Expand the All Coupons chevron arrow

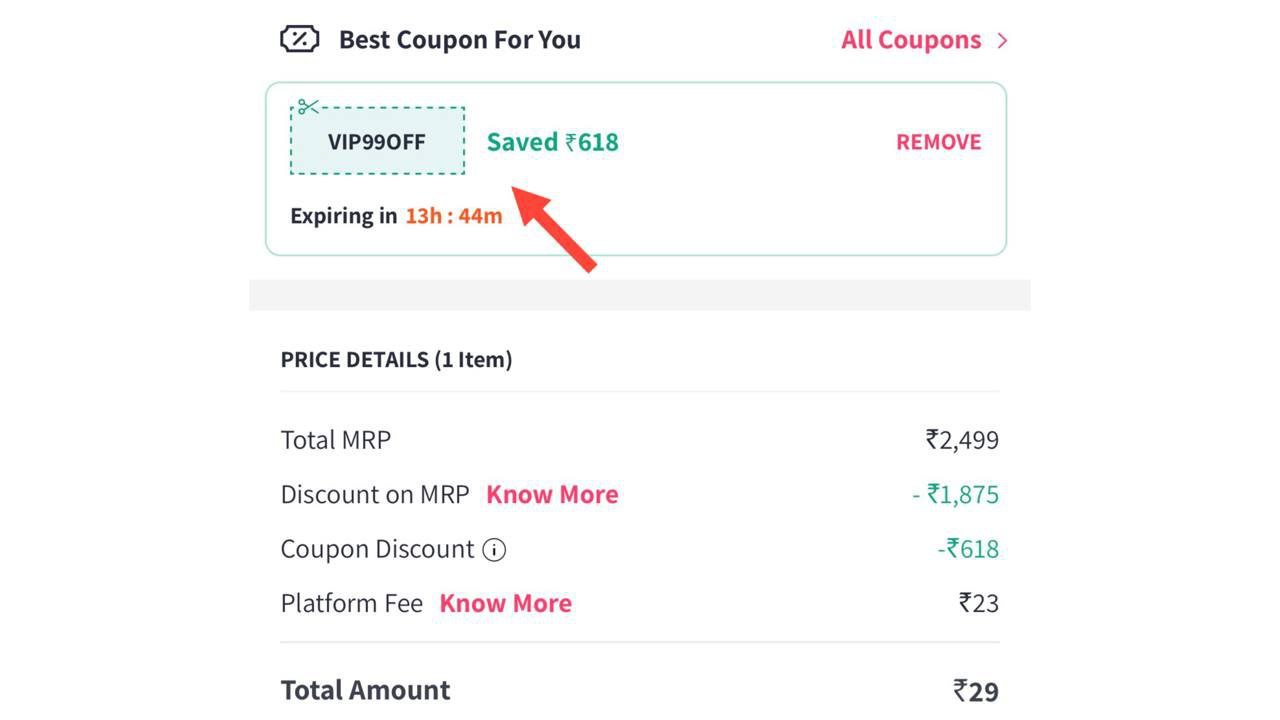point(1002,41)
